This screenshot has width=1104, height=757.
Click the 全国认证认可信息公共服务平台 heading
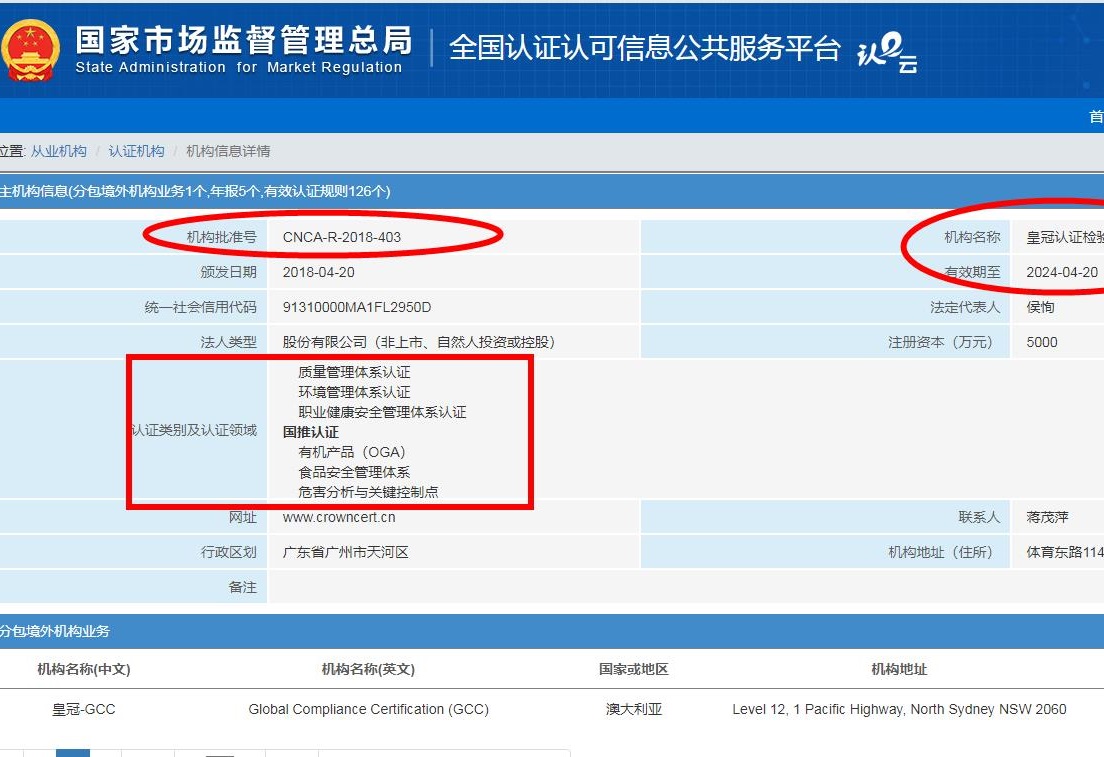click(x=644, y=48)
